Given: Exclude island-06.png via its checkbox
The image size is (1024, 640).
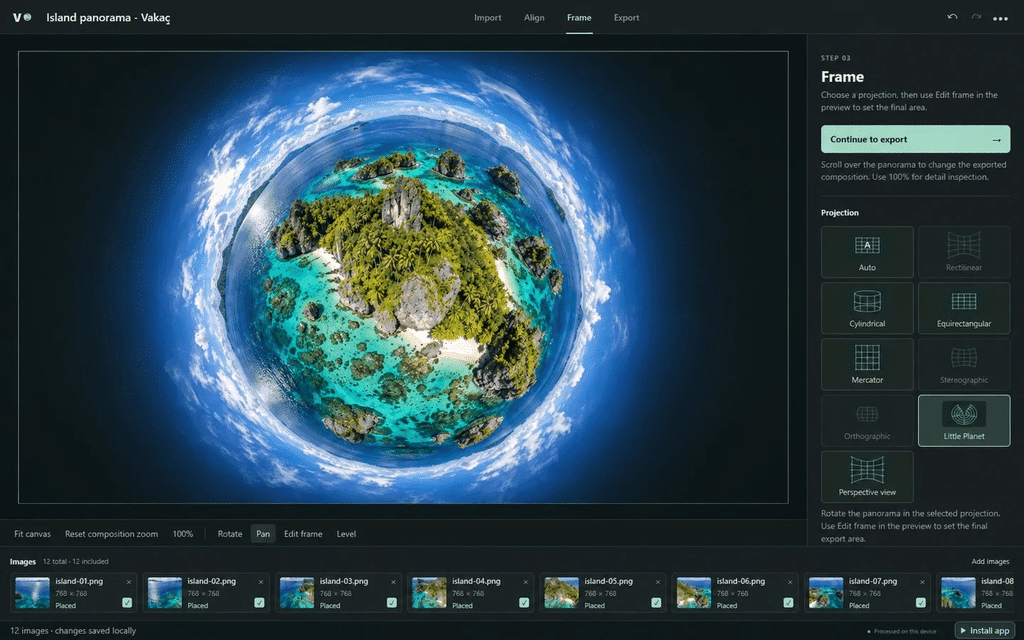Looking at the screenshot, I should click(x=788, y=603).
